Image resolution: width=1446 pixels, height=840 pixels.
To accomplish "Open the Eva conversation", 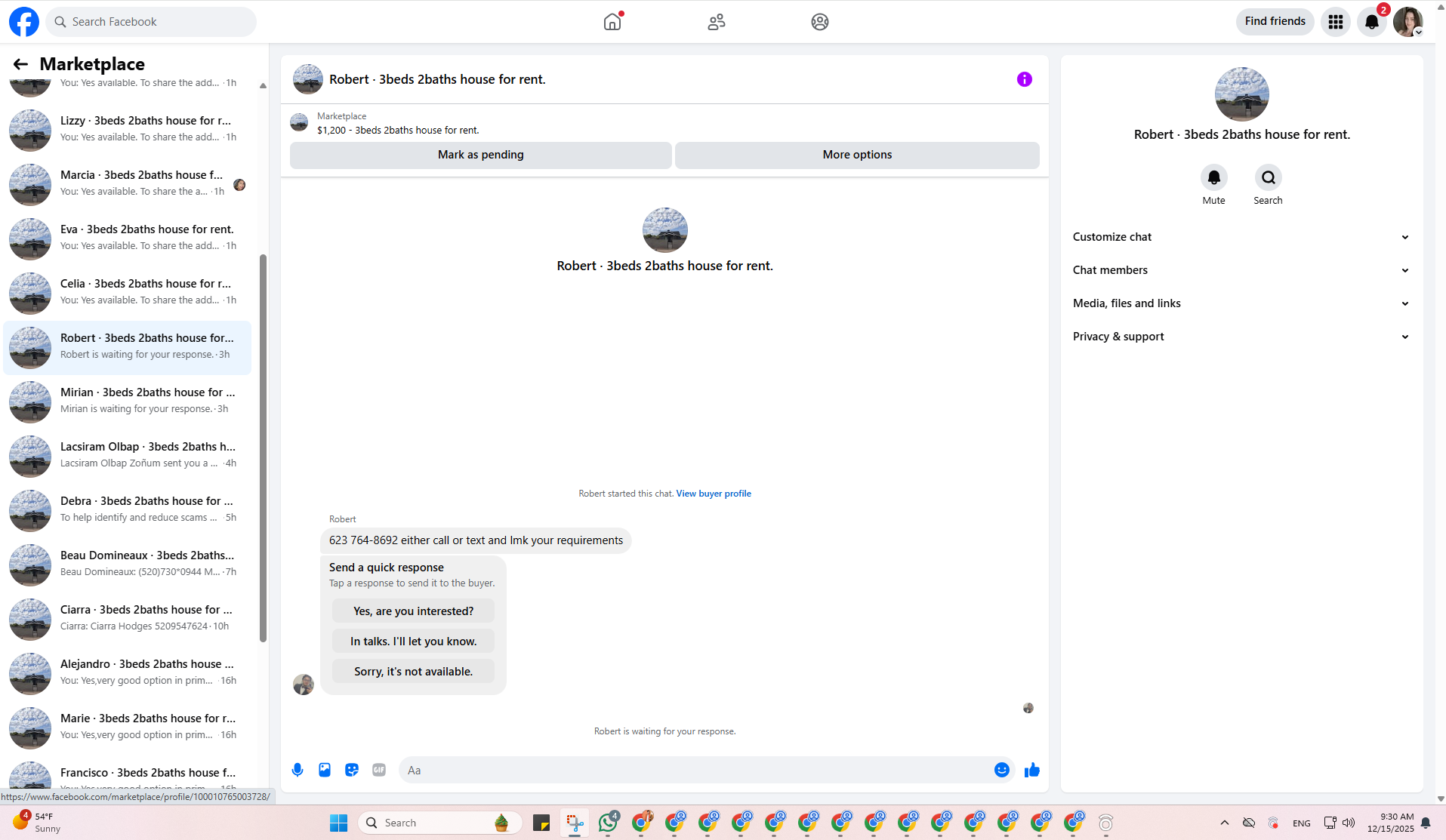I will pyautogui.click(x=127, y=238).
